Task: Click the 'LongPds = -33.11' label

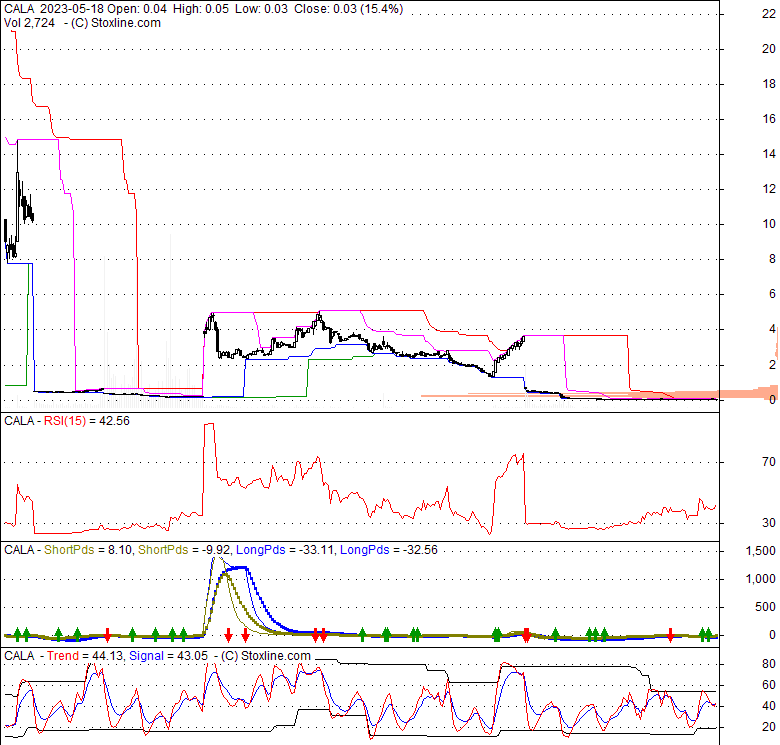Action: [285, 550]
